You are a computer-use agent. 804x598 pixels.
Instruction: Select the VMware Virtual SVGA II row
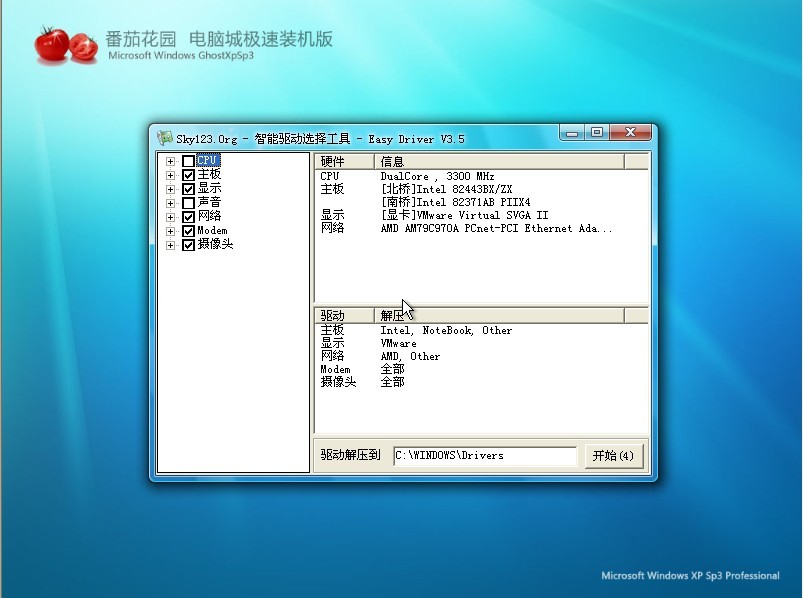click(x=481, y=215)
